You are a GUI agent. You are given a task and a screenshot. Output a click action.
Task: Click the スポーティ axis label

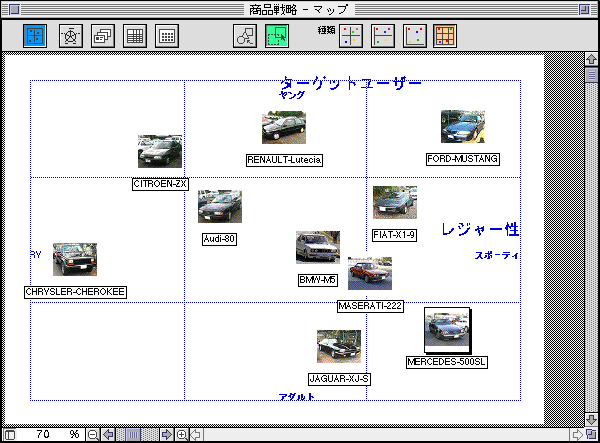click(497, 255)
